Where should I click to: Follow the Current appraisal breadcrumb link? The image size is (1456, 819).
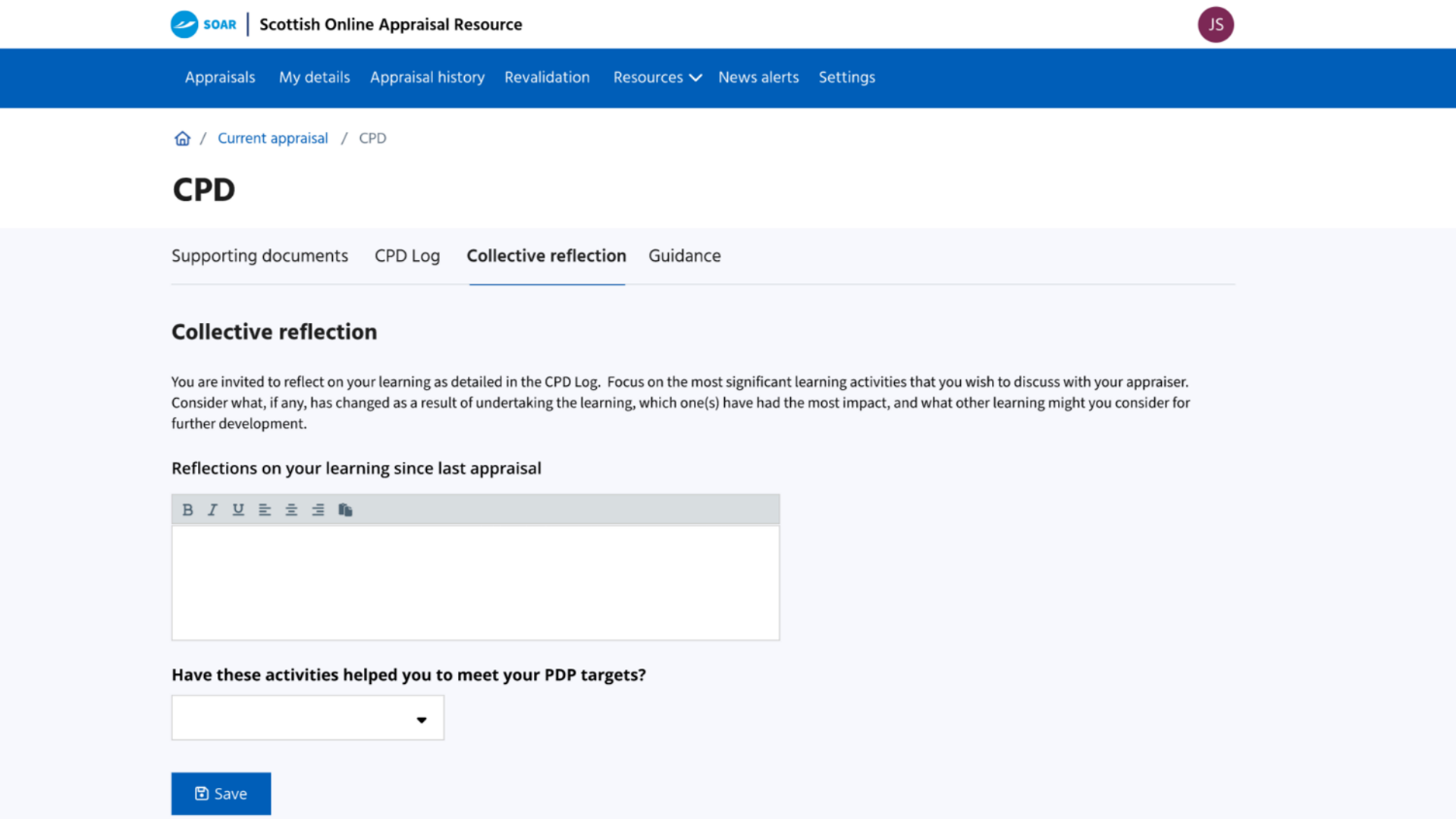tap(273, 138)
